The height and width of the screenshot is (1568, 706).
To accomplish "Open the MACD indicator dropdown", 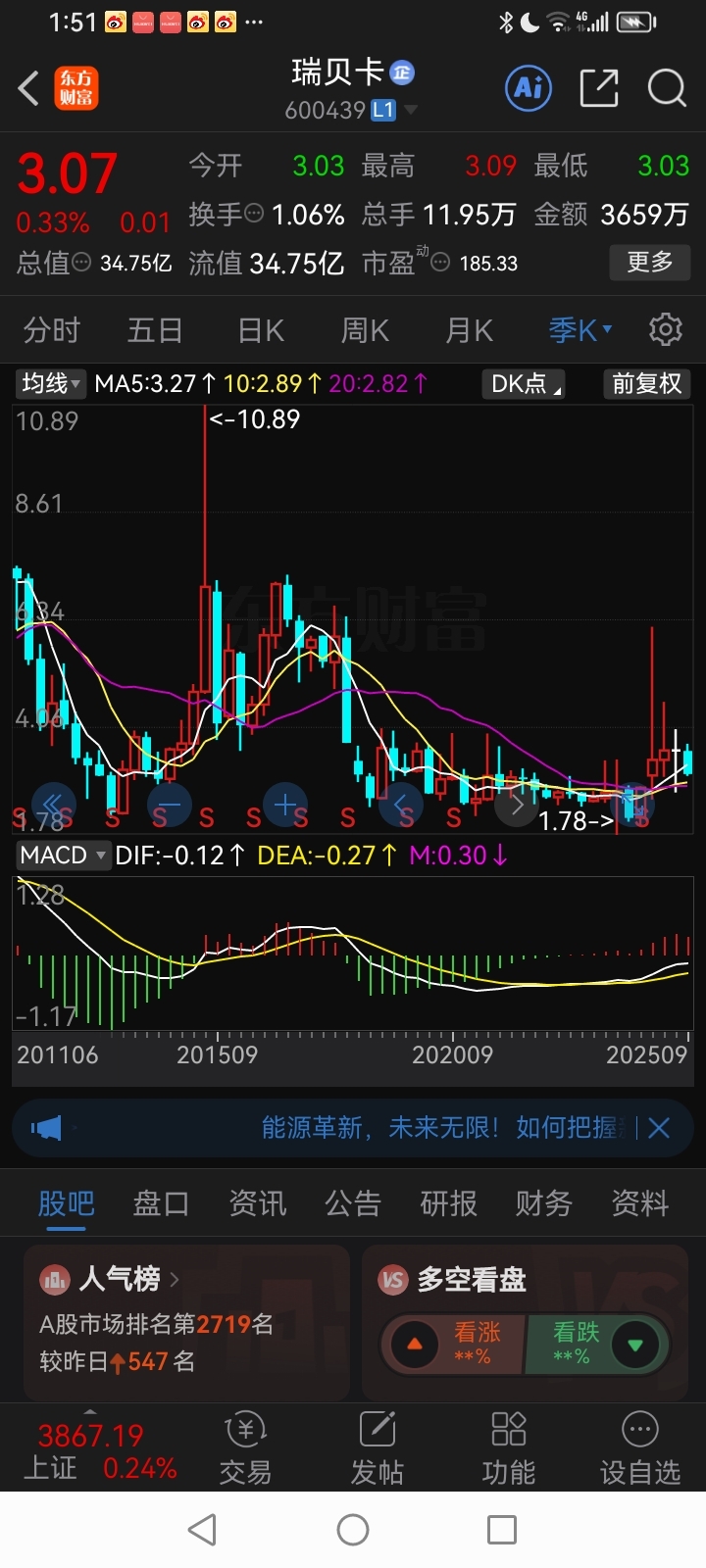I will (62, 856).
